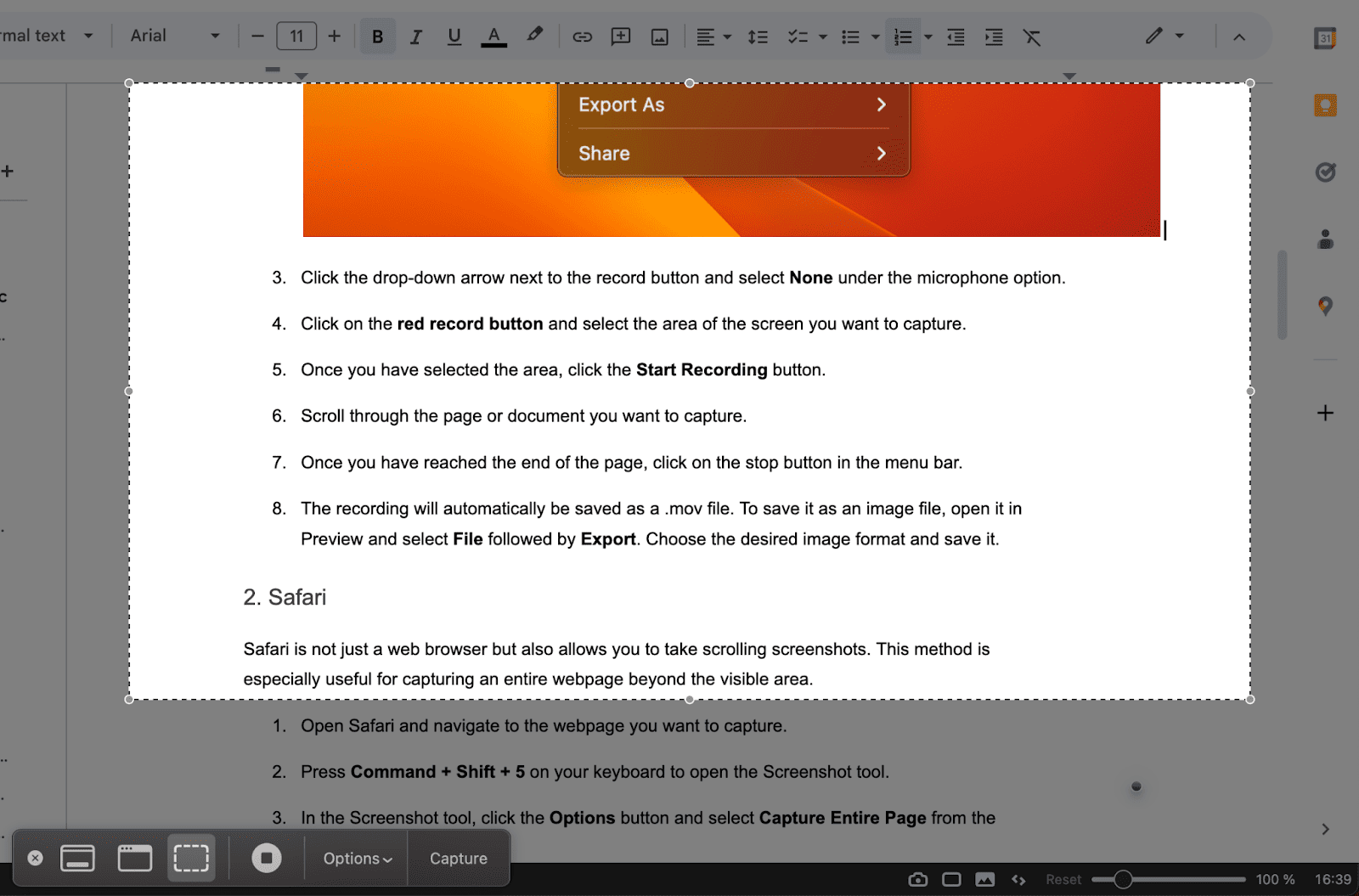Add a comment
This screenshot has width=1359, height=896.
(620, 36)
